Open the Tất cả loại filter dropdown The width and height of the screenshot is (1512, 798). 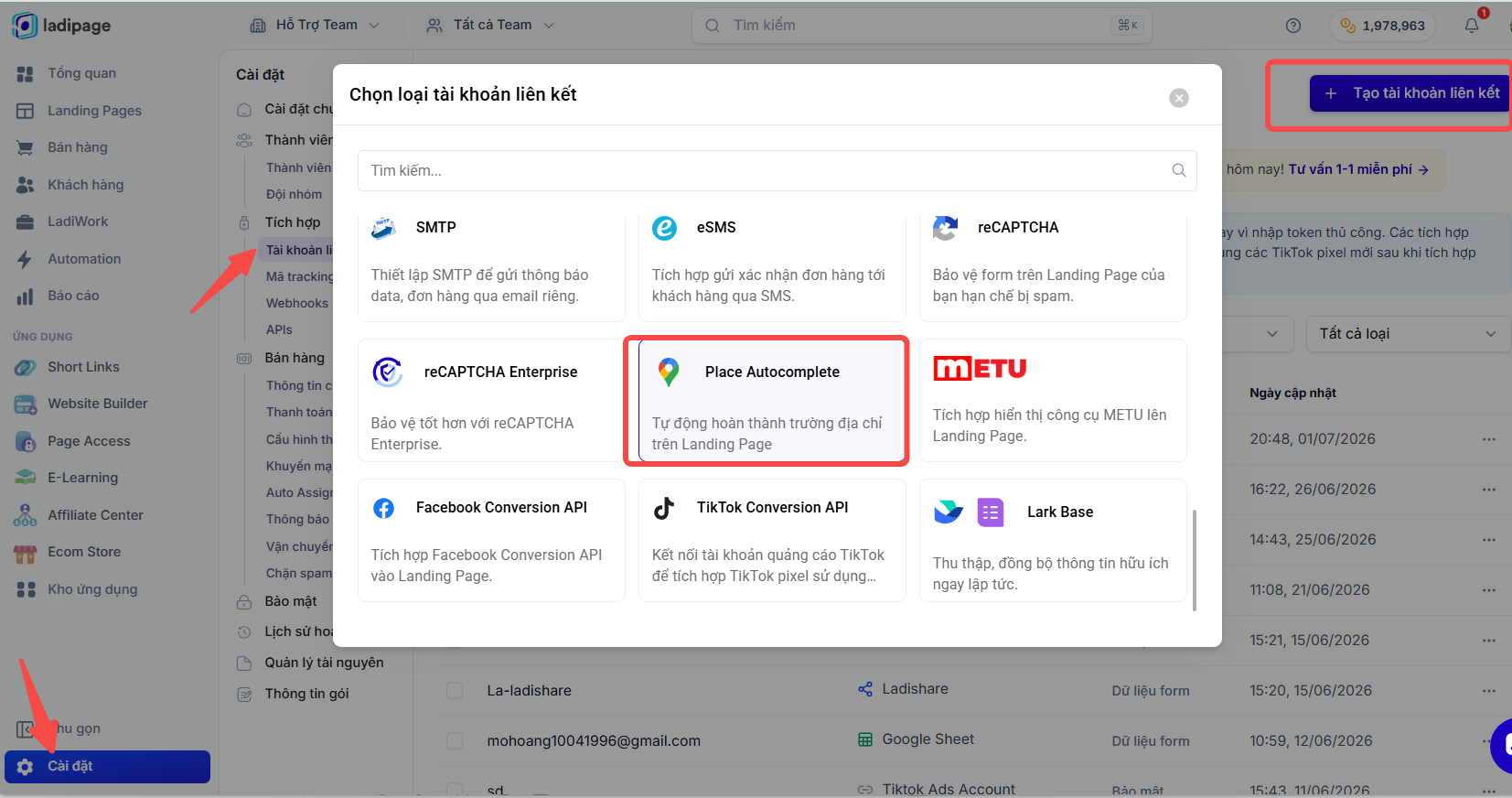(1408, 334)
